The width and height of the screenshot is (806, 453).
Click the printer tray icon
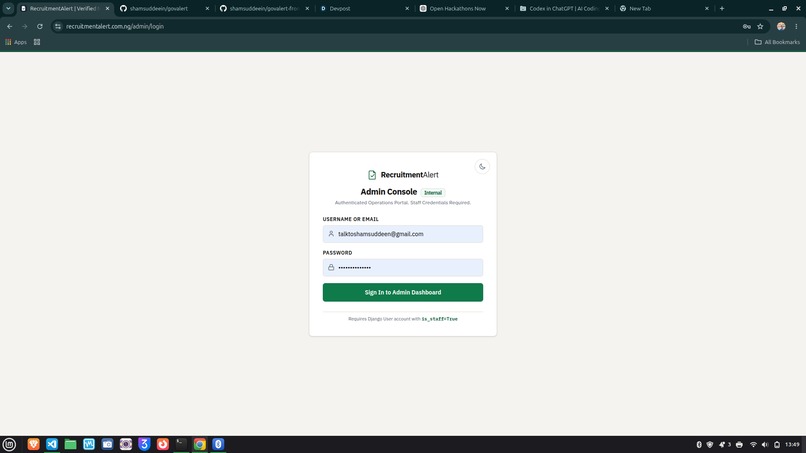coord(739,445)
